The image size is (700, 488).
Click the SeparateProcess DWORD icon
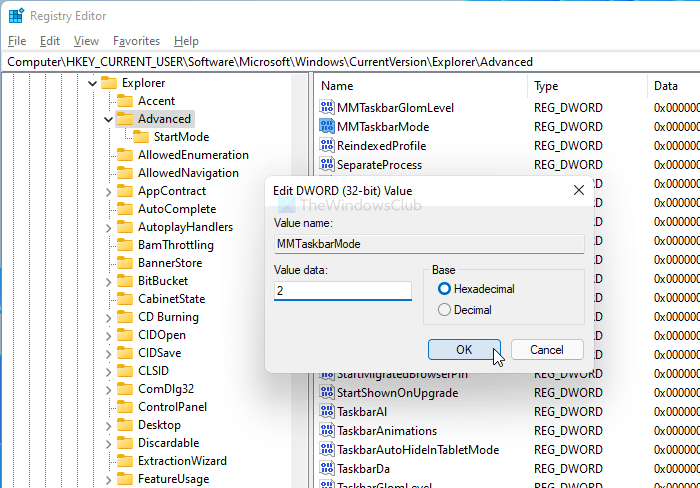click(327, 164)
